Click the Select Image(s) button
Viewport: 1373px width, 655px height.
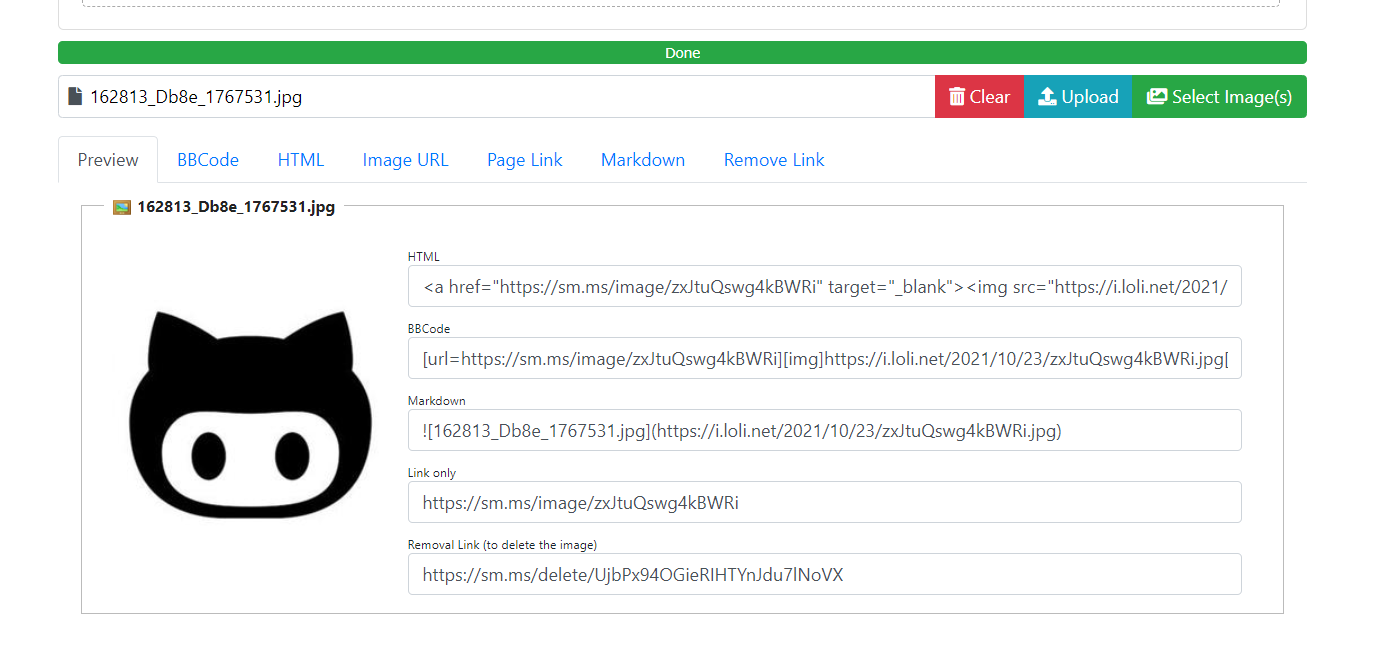pyautogui.click(x=1218, y=96)
